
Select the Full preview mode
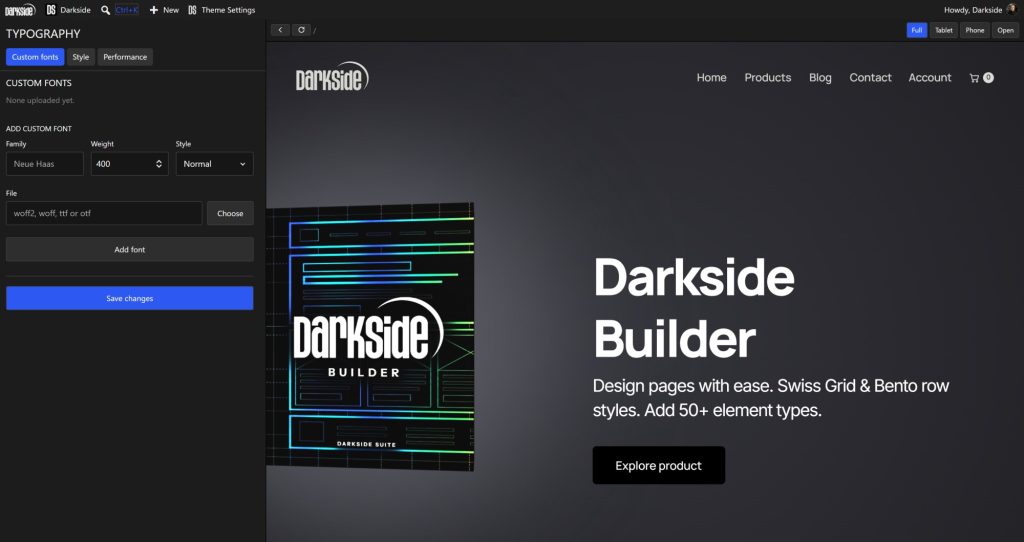click(x=916, y=30)
